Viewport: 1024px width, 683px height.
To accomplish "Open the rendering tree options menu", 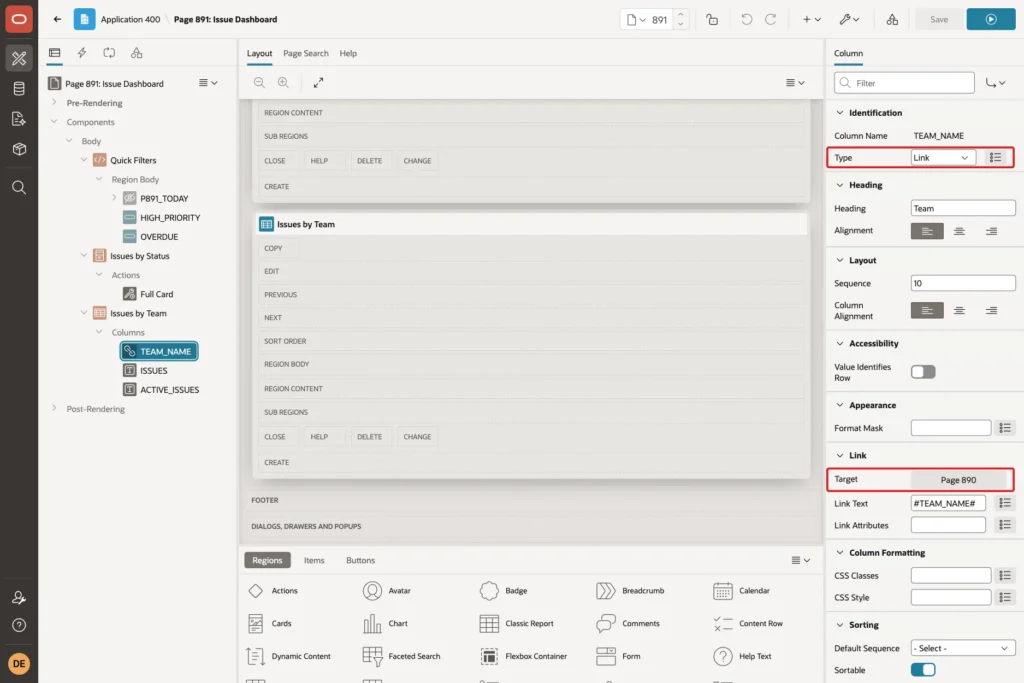I will pyautogui.click(x=208, y=83).
